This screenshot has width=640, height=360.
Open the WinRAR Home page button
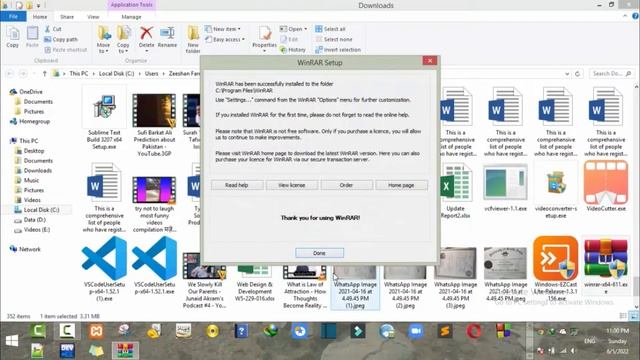coord(401,185)
